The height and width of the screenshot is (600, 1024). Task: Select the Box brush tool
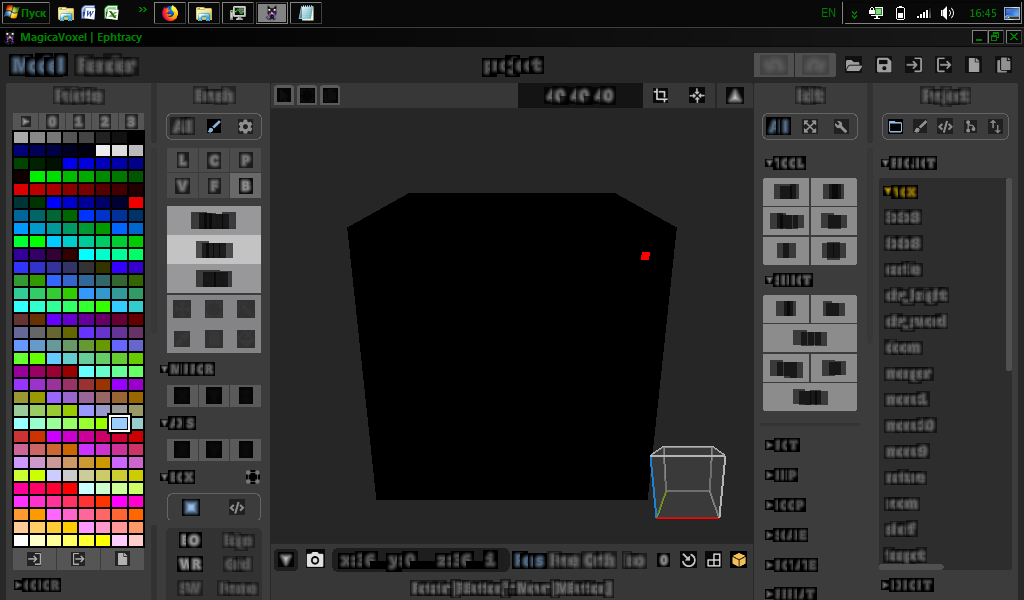[x=243, y=187]
